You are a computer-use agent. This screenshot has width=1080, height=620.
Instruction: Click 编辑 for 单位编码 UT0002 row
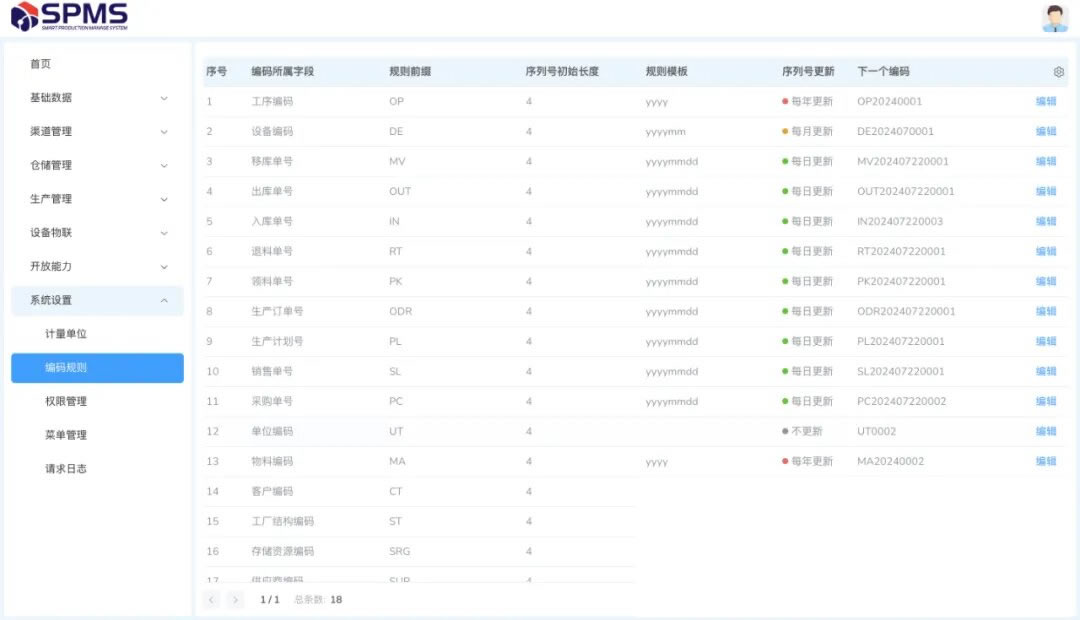pos(1046,431)
